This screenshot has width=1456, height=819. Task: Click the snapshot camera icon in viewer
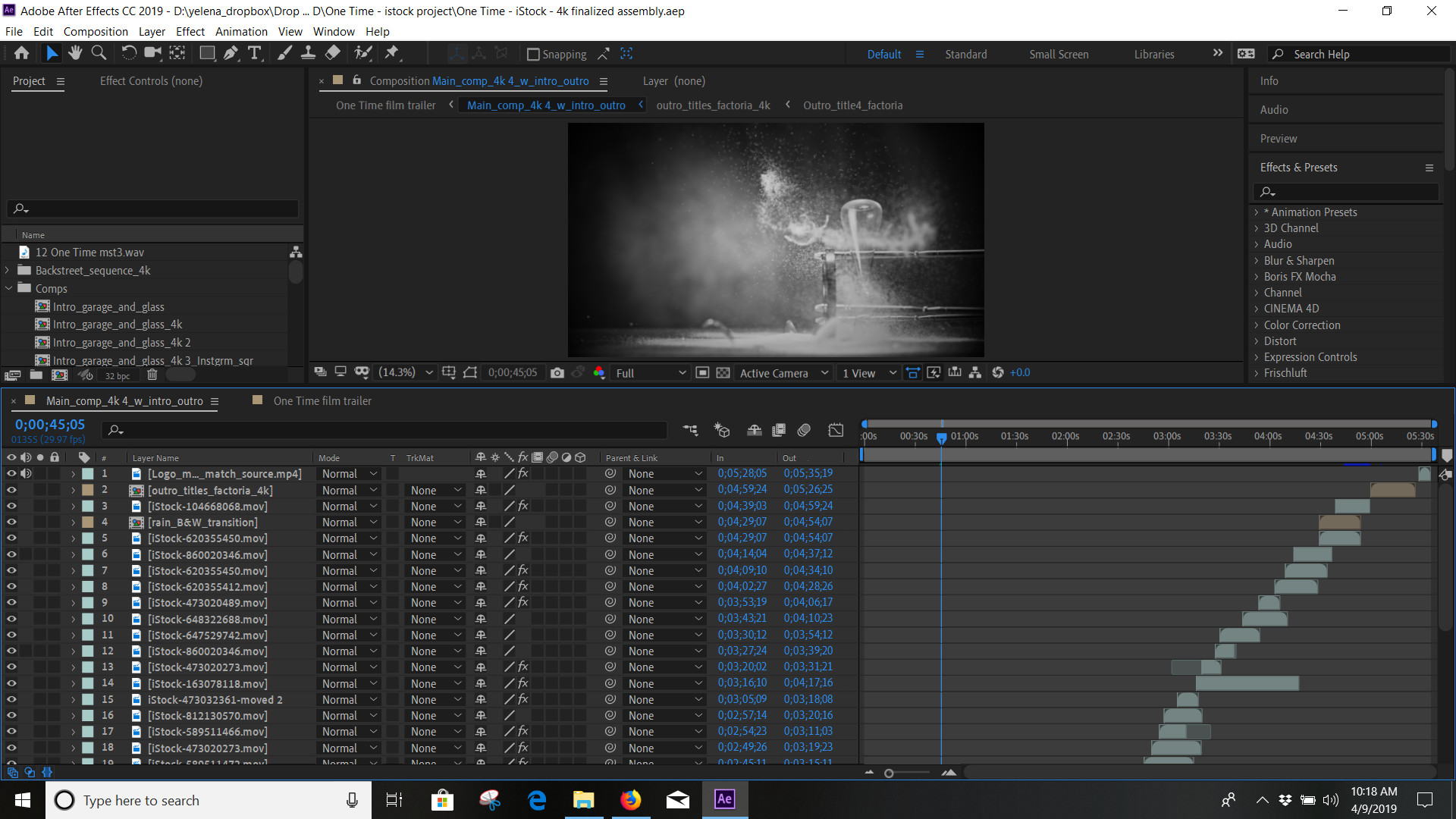coord(557,372)
